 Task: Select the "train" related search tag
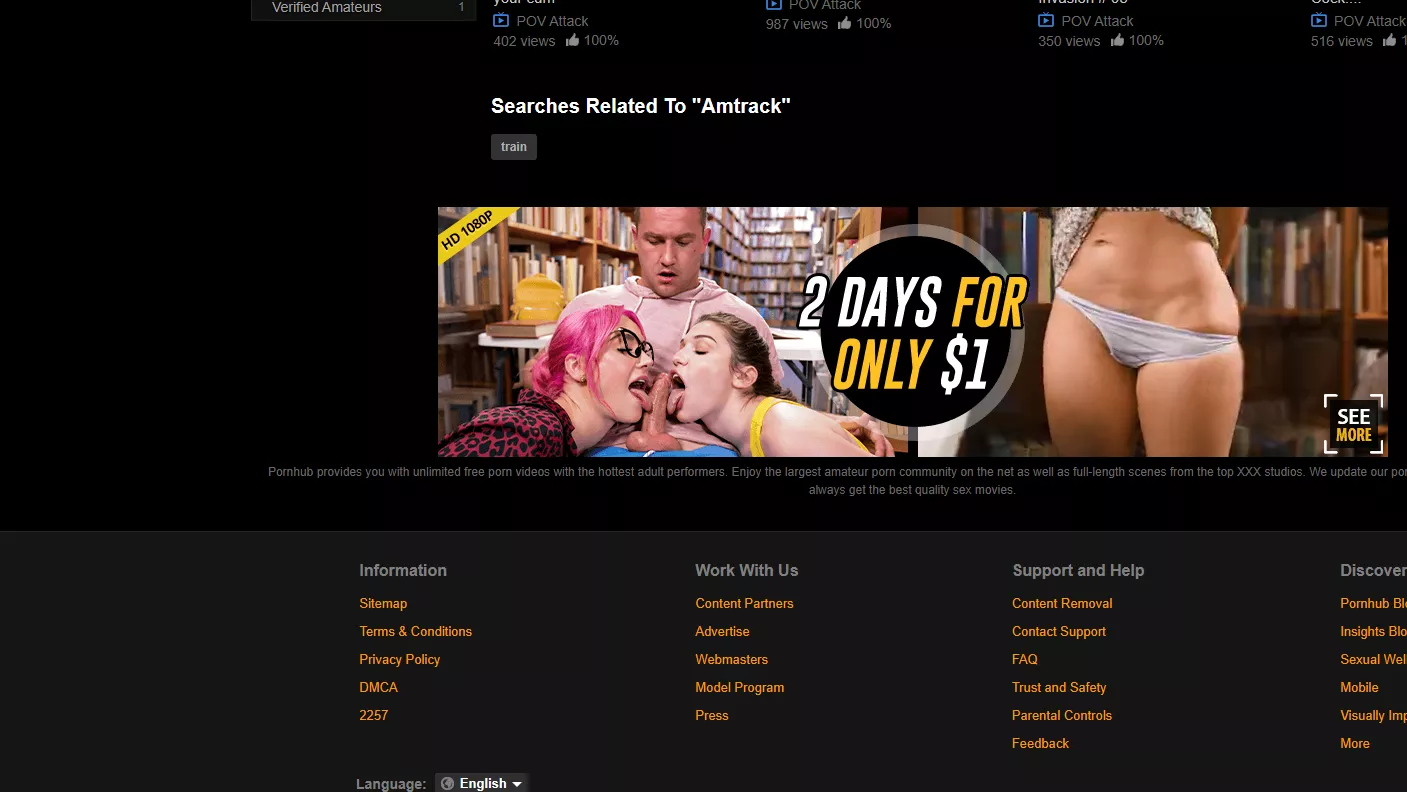pyautogui.click(x=514, y=147)
